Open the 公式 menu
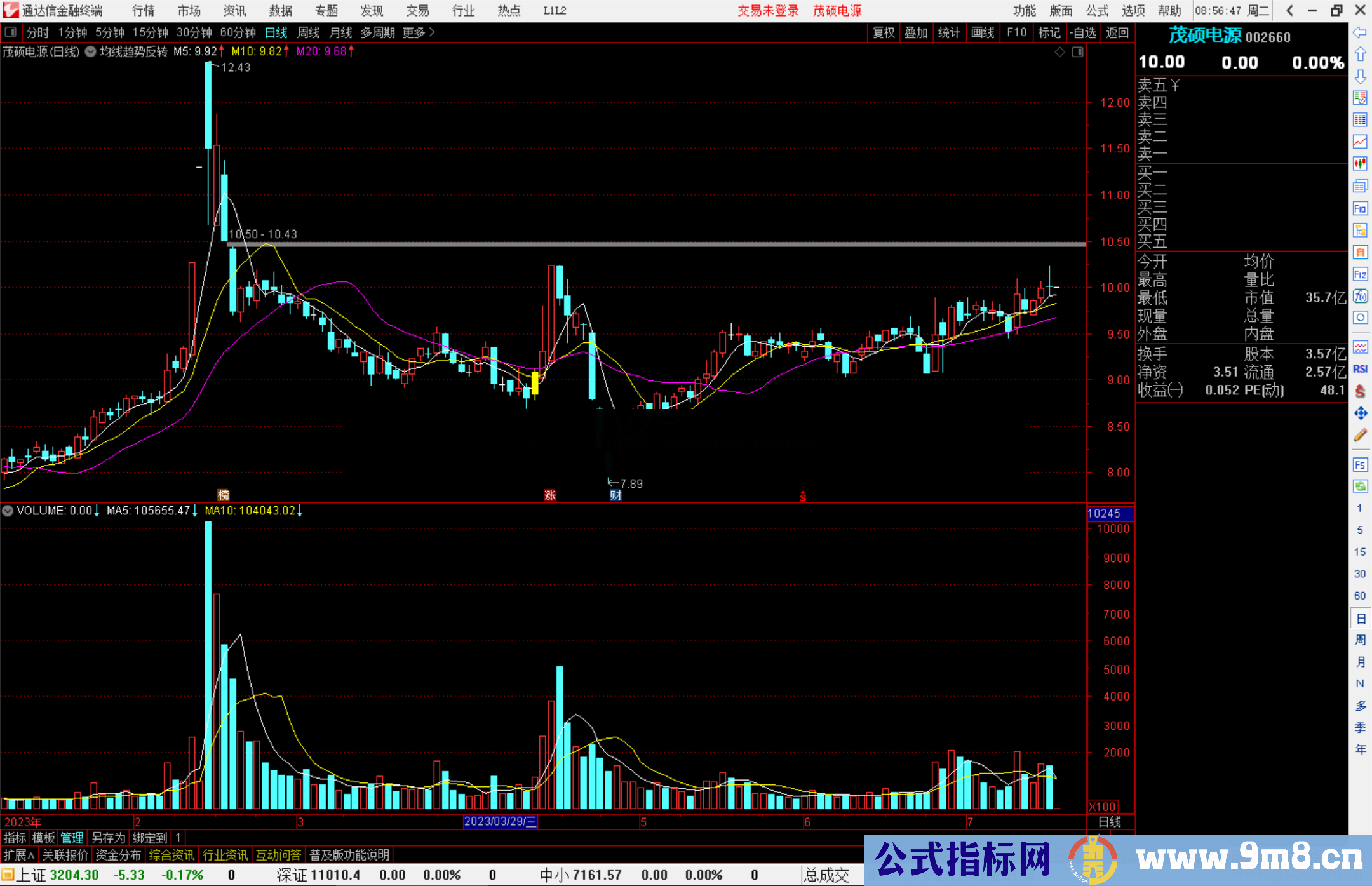The image size is (1372, 886). coord(1097,11)
